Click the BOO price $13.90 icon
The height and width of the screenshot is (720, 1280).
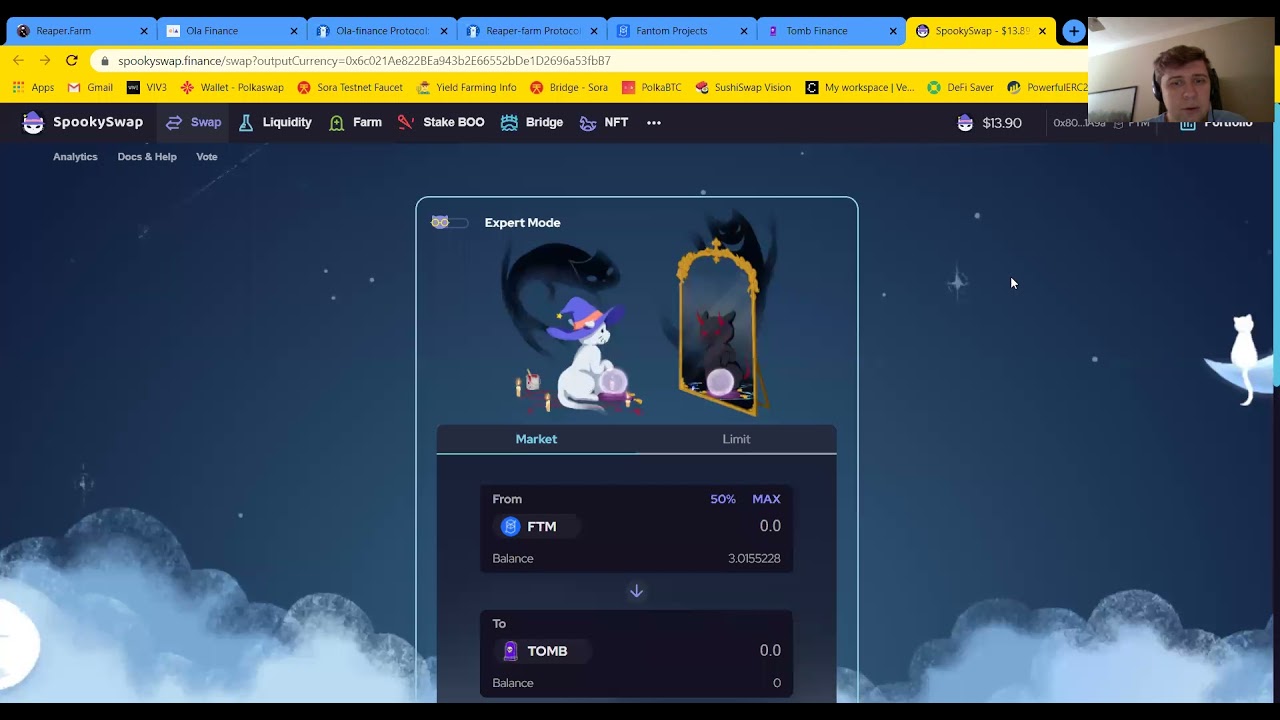coord(965,122)
